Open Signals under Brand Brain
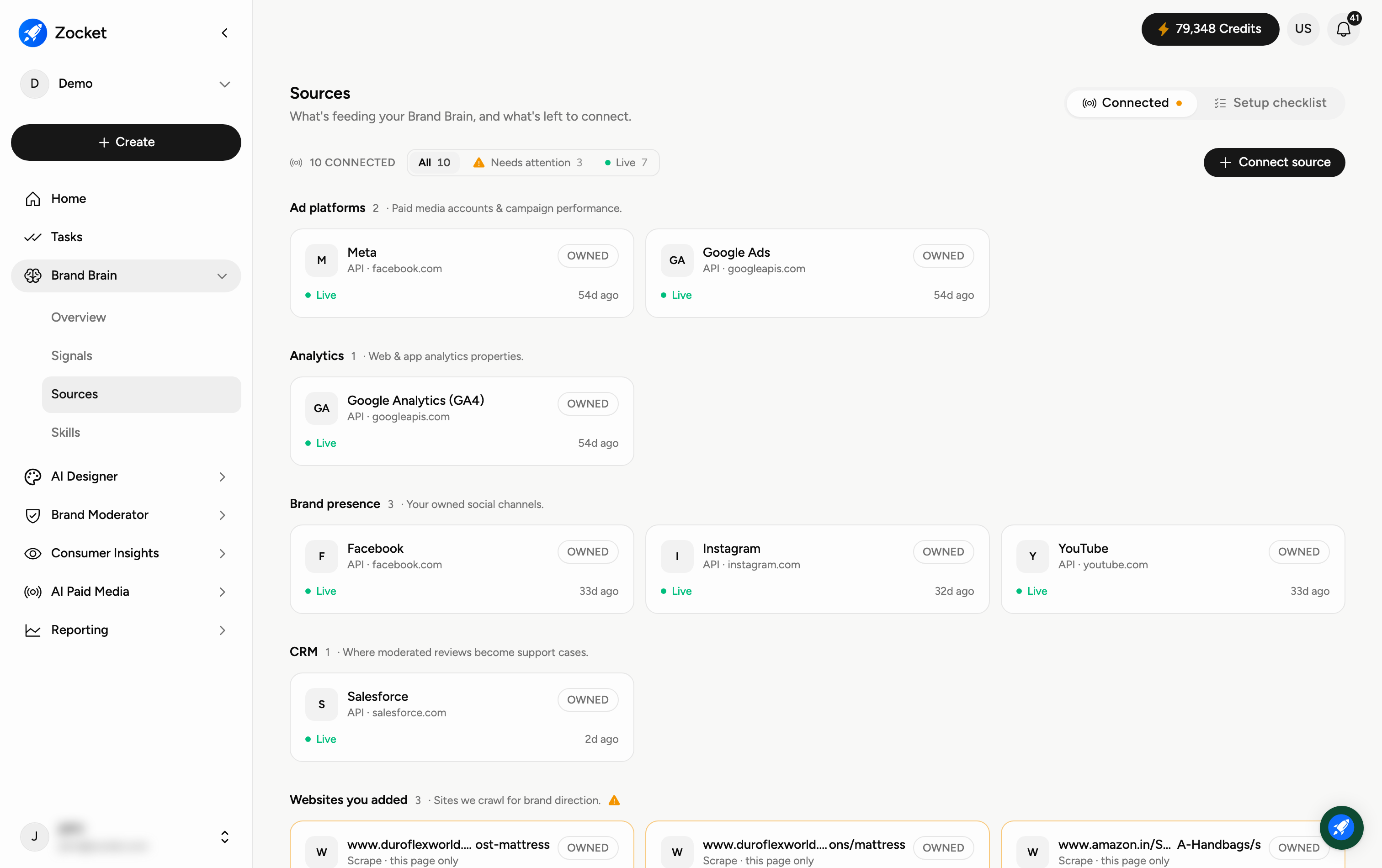The width and height of the screenshot is (1382, 868). (x=141, y=356)
